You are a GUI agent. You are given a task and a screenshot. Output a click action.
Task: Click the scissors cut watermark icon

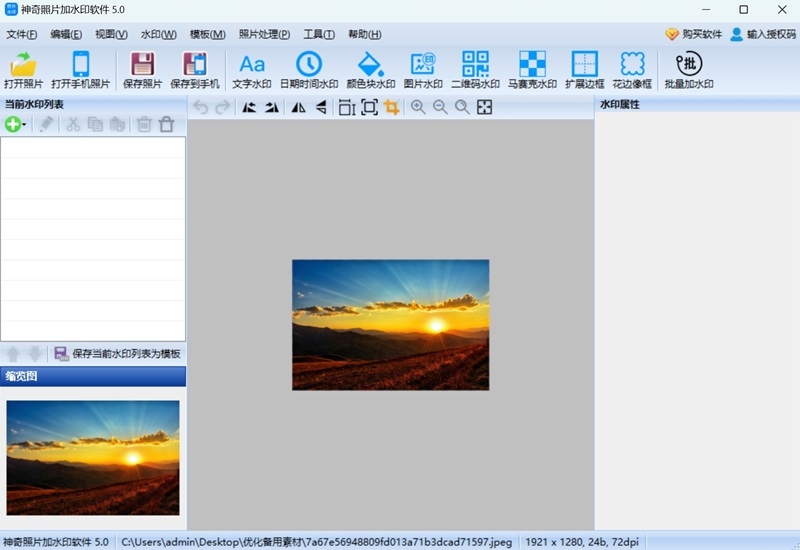pyautogui.click(x=73, y=124)
